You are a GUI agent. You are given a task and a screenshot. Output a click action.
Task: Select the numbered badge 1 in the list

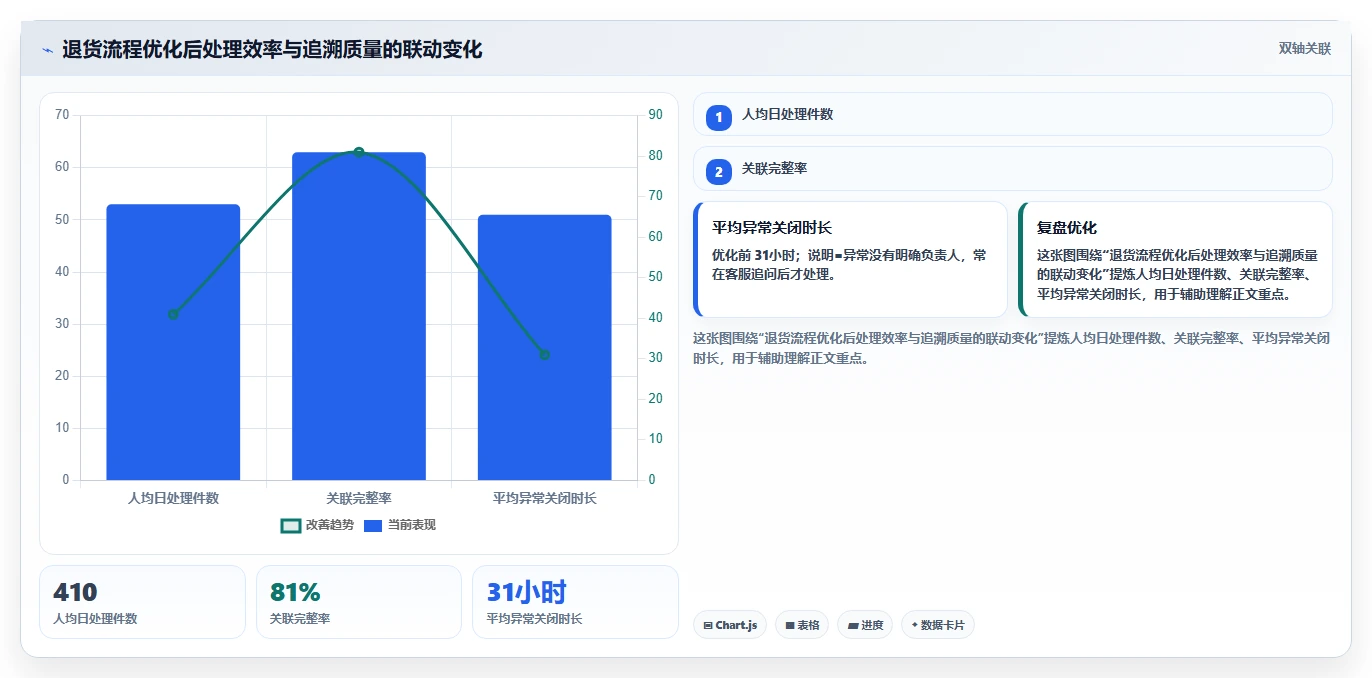coord(719,117)
